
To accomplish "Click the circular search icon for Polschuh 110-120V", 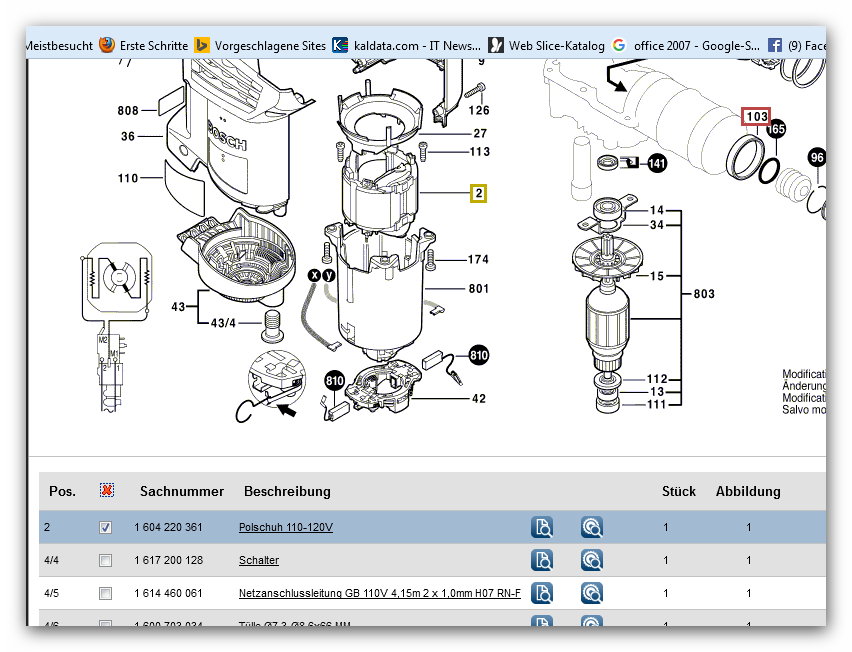I will coord(592,527).
